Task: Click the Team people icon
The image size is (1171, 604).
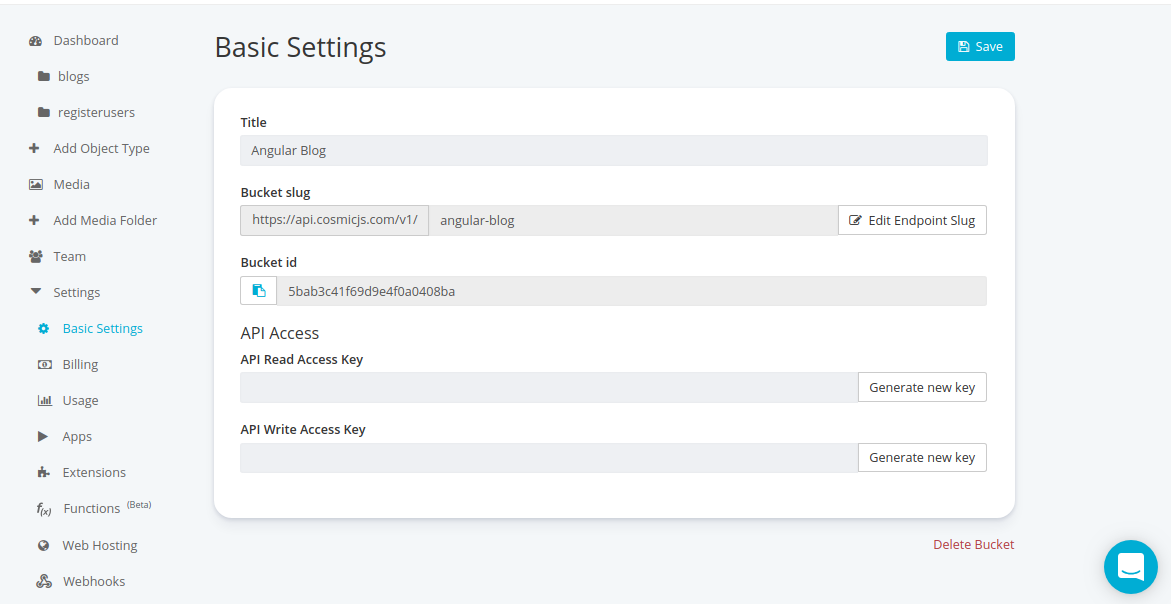Action: coord(35,257)
